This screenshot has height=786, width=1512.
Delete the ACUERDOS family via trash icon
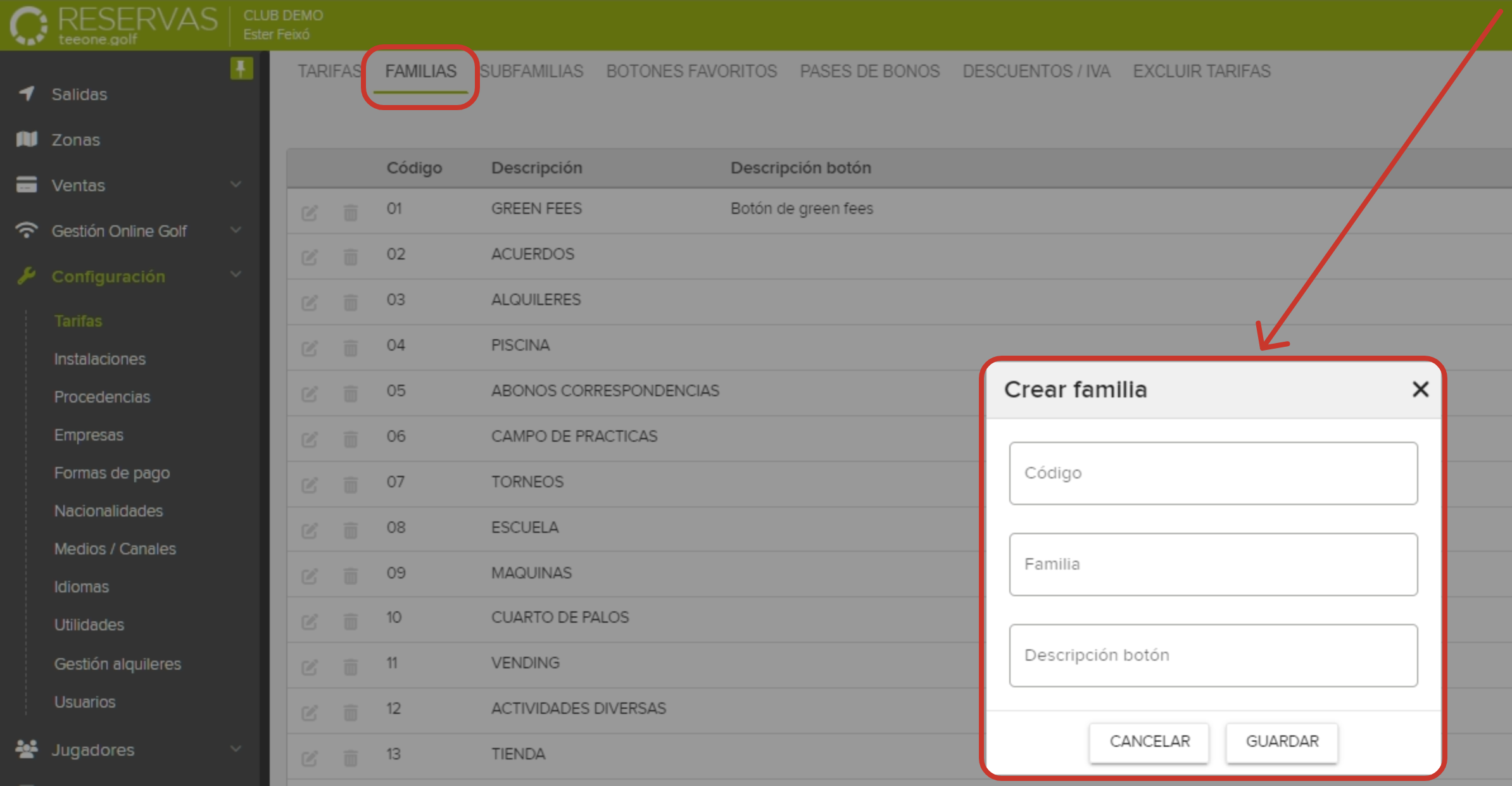click(x=350, y=256)
